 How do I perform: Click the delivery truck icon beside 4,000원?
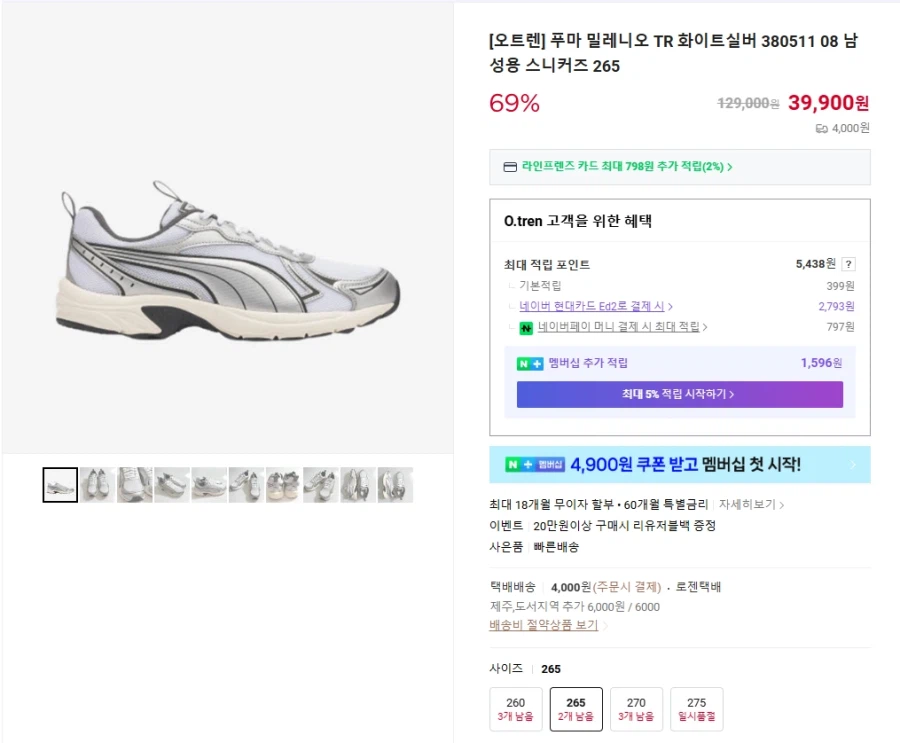coord(821,128)
